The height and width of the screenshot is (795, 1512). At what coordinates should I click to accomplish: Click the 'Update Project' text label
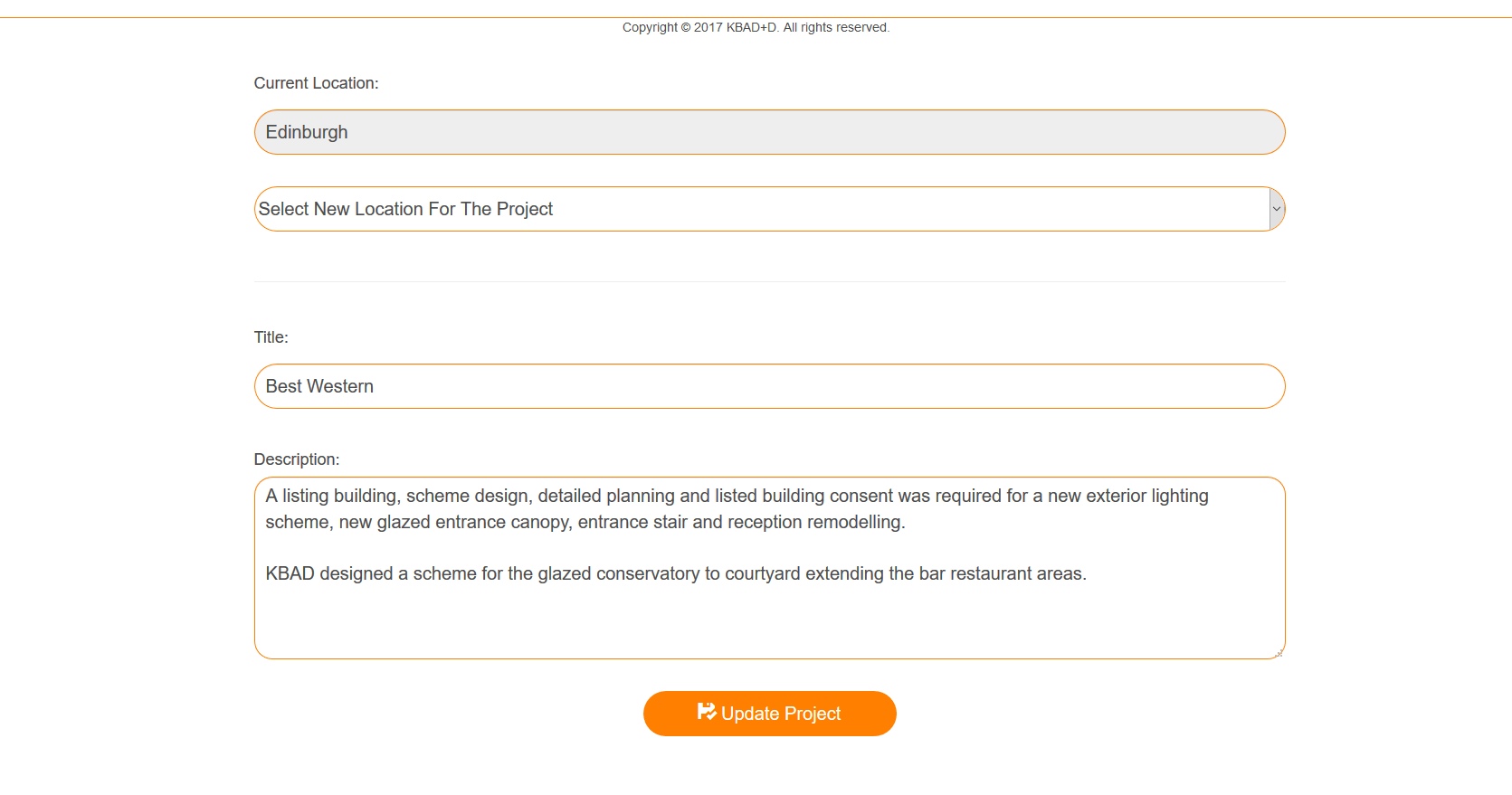click(781, 714)
